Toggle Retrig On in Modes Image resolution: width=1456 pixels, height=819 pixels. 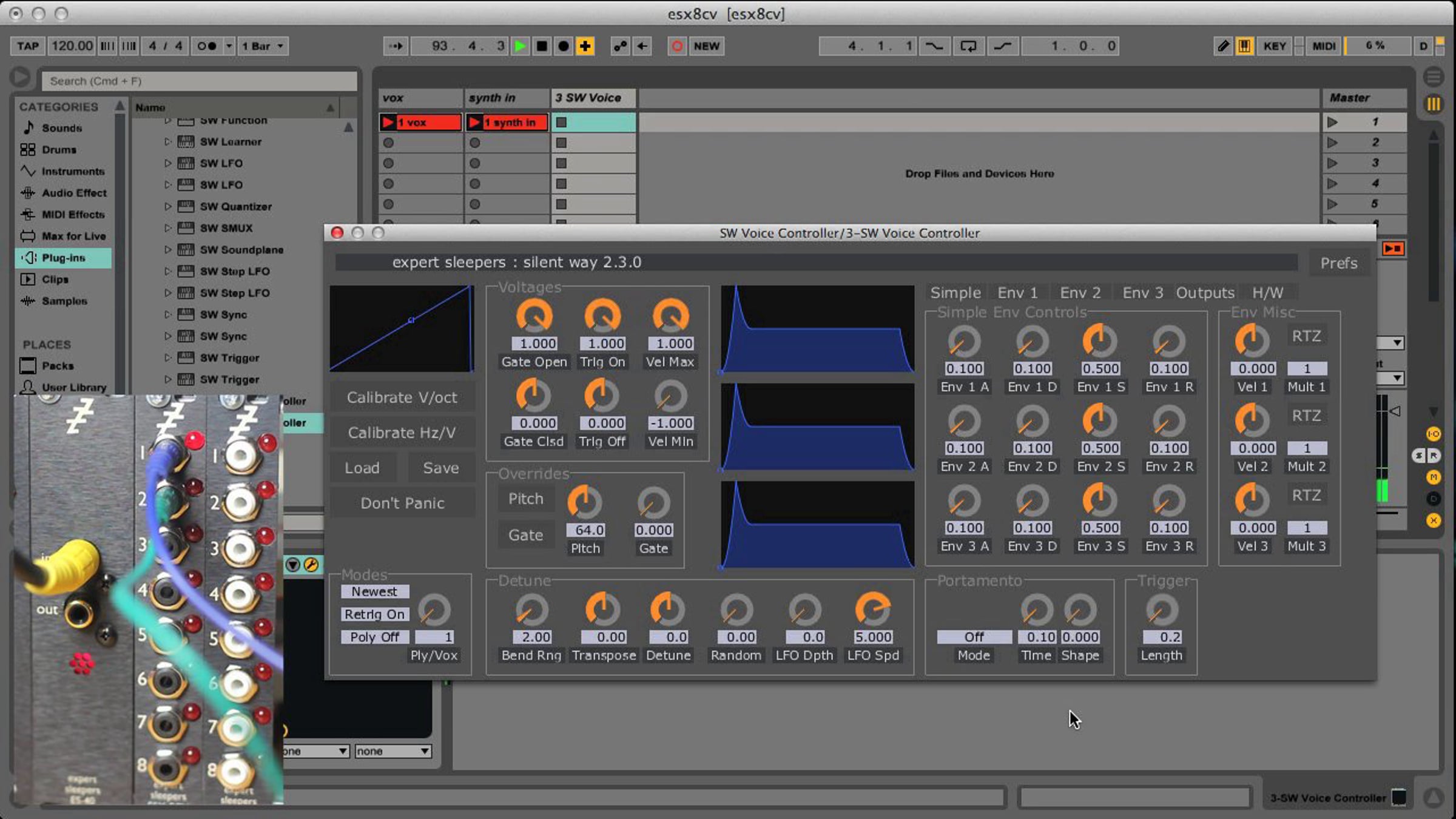(374, 615)
